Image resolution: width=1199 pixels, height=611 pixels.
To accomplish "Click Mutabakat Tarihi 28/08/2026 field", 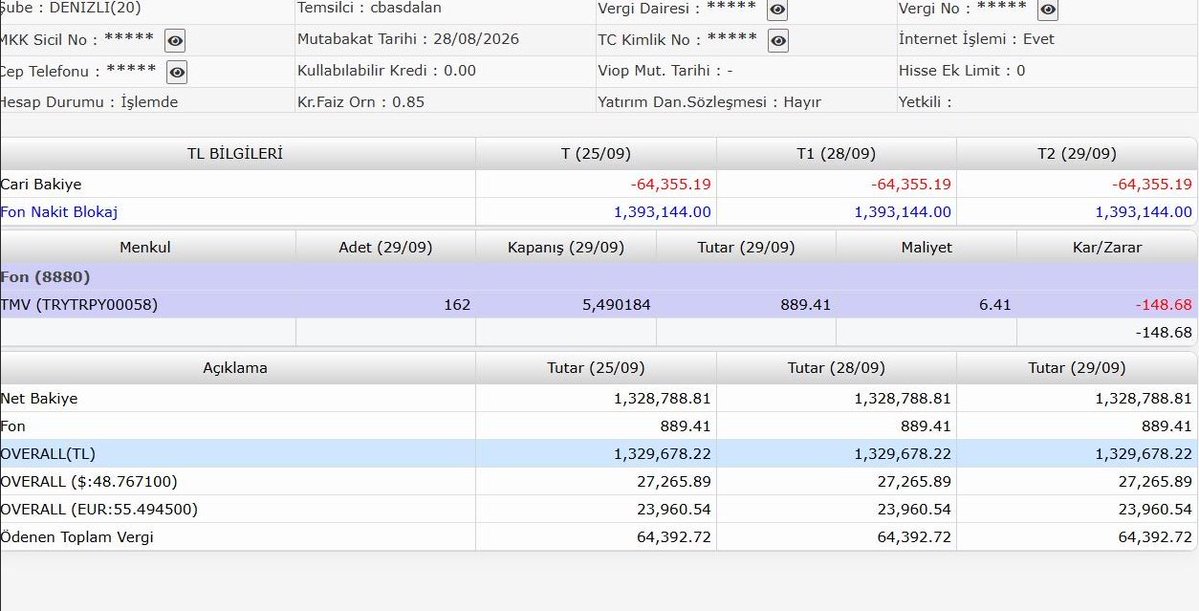I will 408,39.
